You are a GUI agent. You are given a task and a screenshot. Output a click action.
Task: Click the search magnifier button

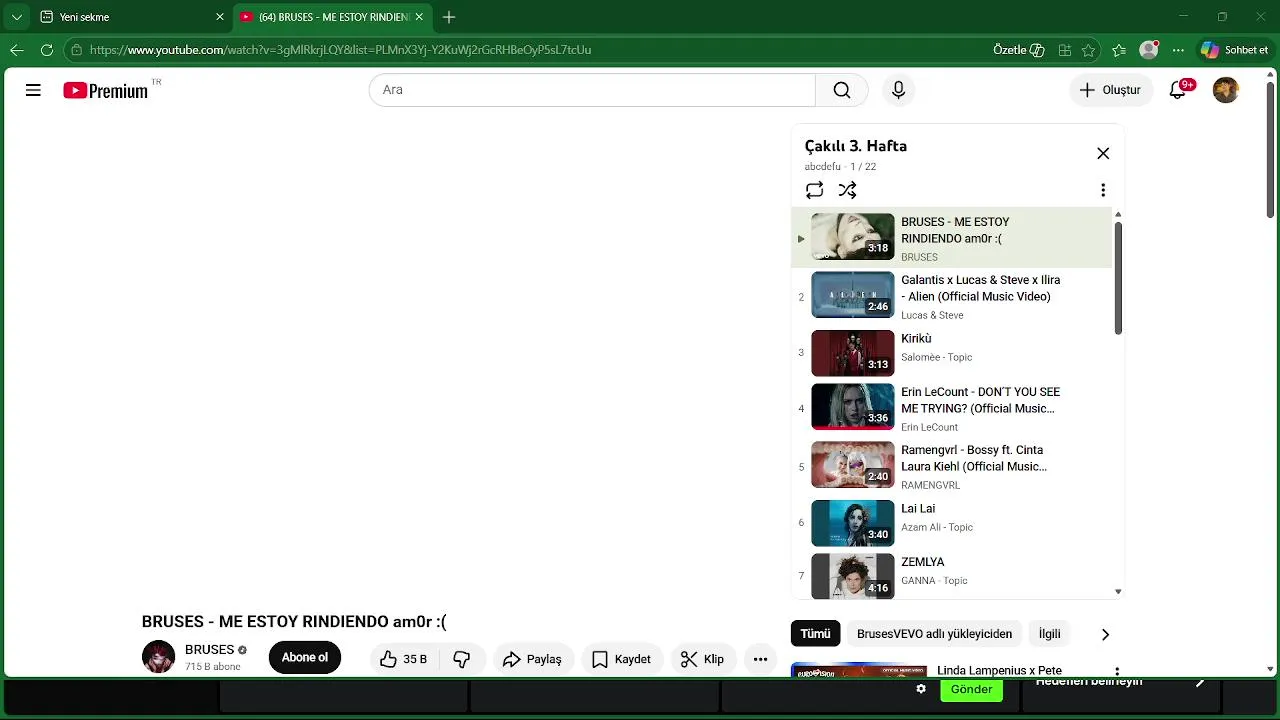(x=842, y=90)
